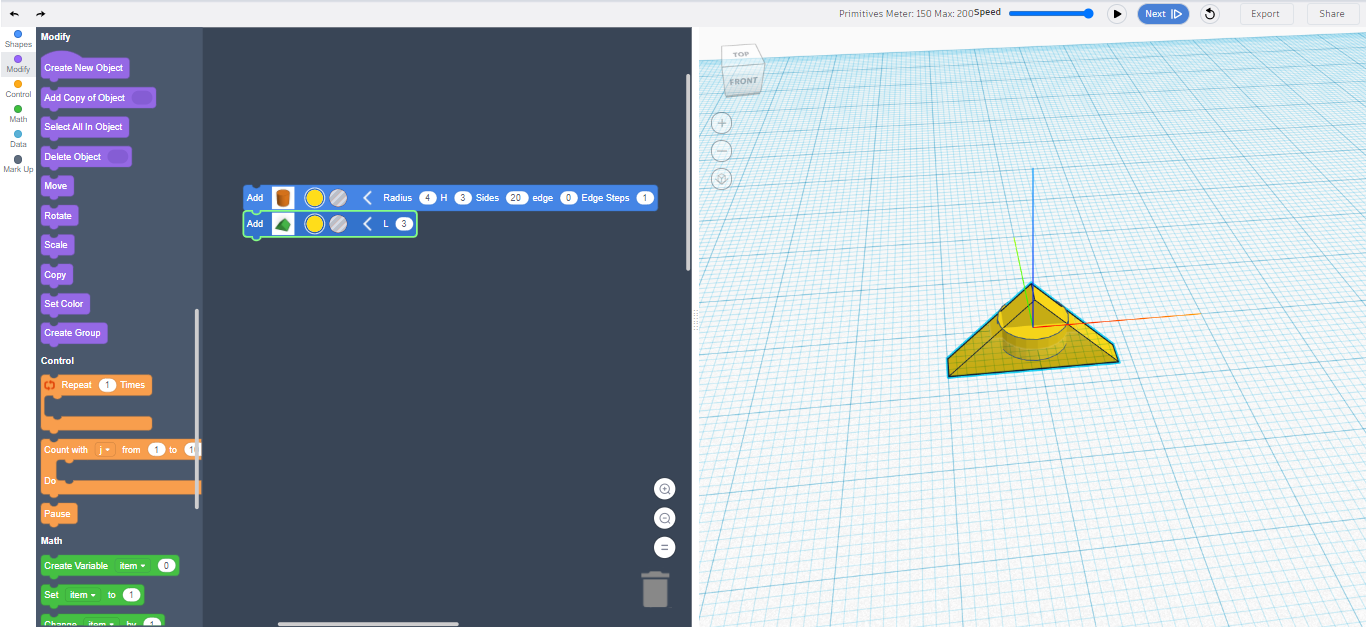The width and height of the screenshot is (1366, 627).
Task: Click the Export button
Action: [1265, 14]
